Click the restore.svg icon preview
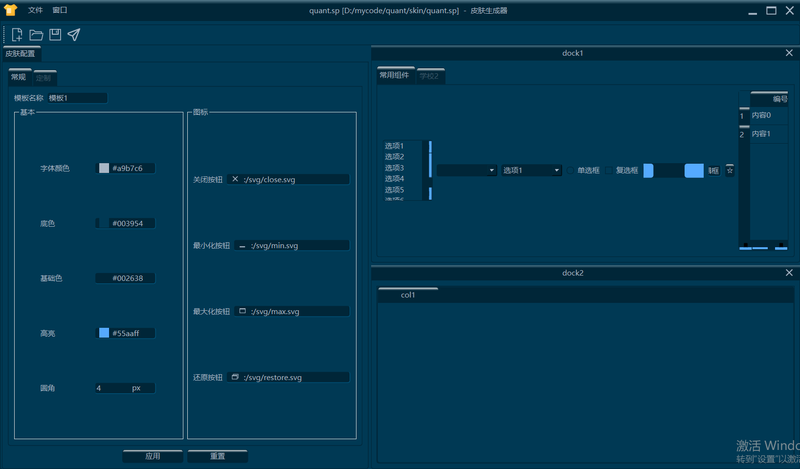 pos(235,377)
